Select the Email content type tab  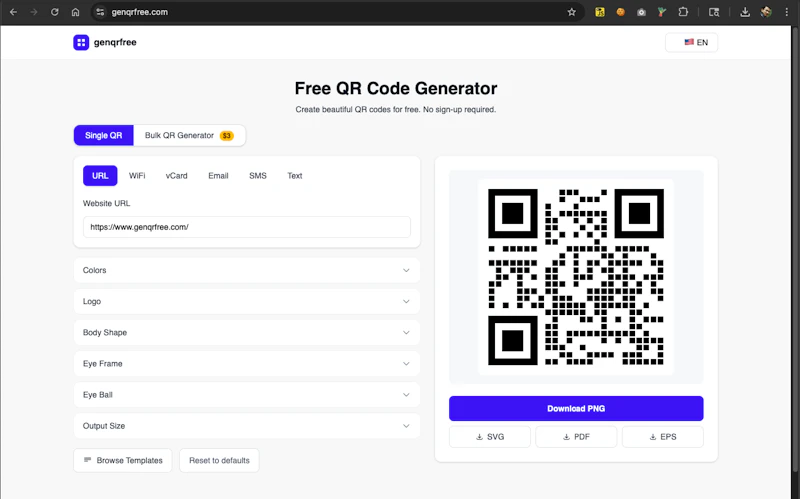click(x=218, y=176)
